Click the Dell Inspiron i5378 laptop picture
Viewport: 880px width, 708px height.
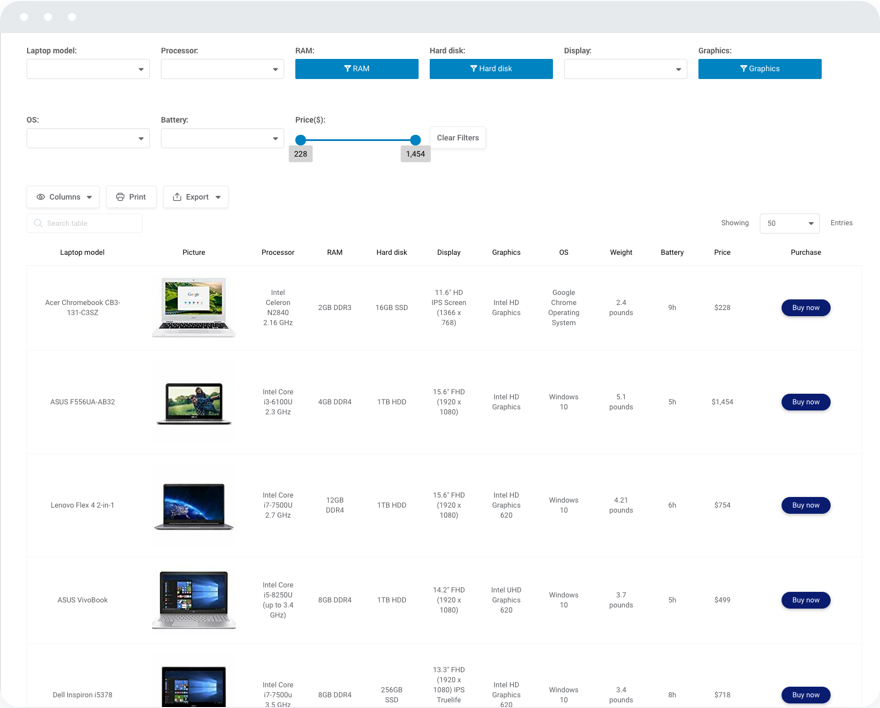click(x=194, y=687)
